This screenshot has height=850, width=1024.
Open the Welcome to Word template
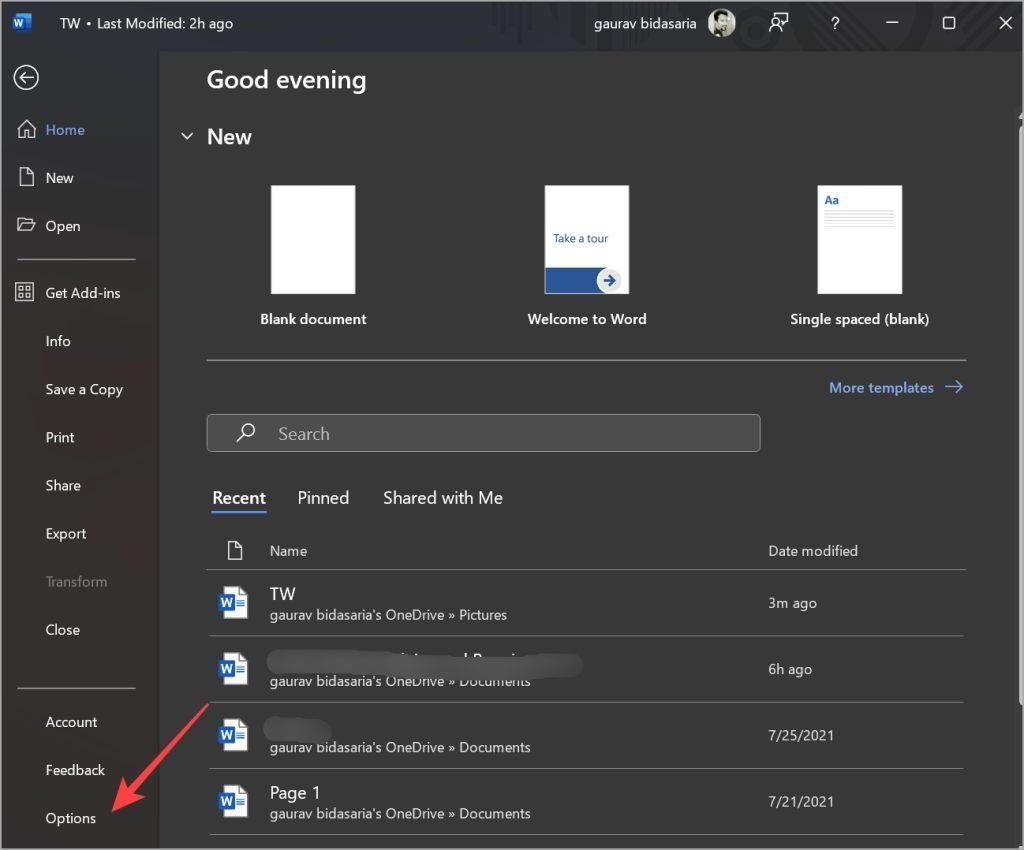click(587, 256)
